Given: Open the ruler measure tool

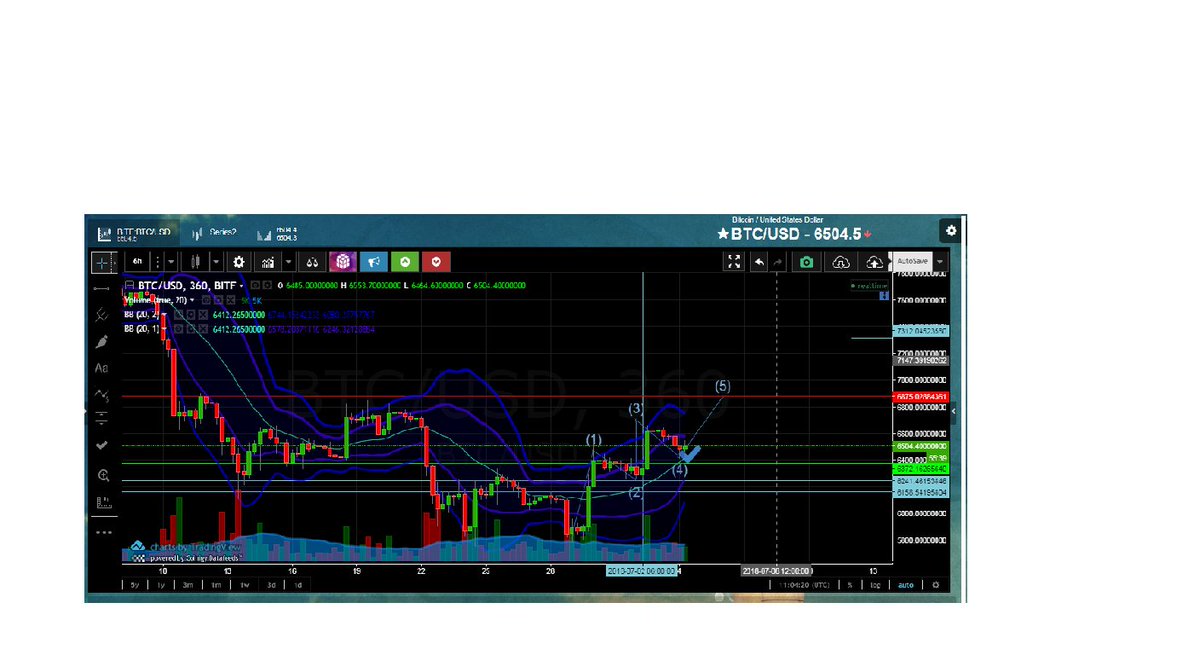Looking at the screenshot, I should tap(102, 503).
